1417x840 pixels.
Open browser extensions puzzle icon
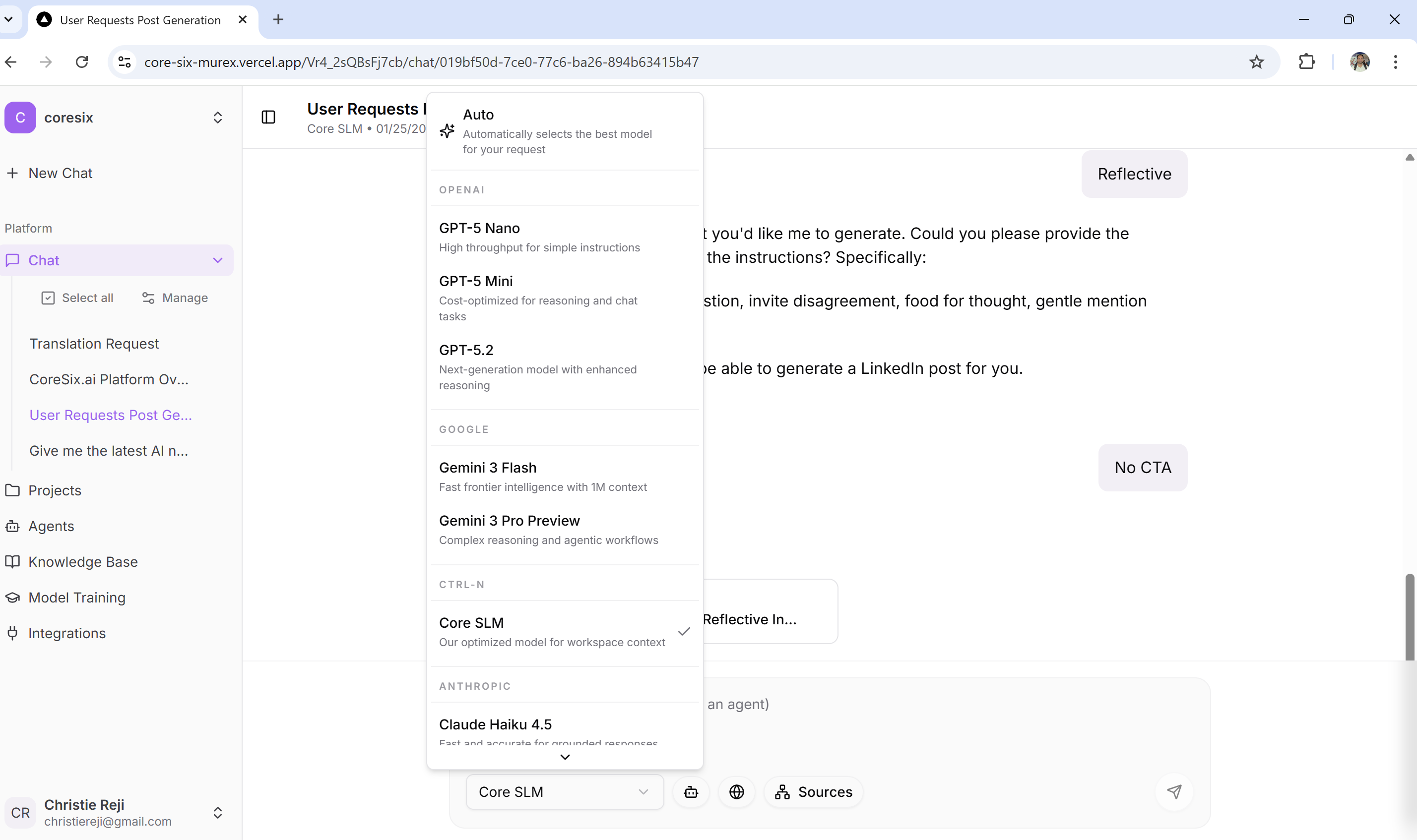pos(1306,62)
